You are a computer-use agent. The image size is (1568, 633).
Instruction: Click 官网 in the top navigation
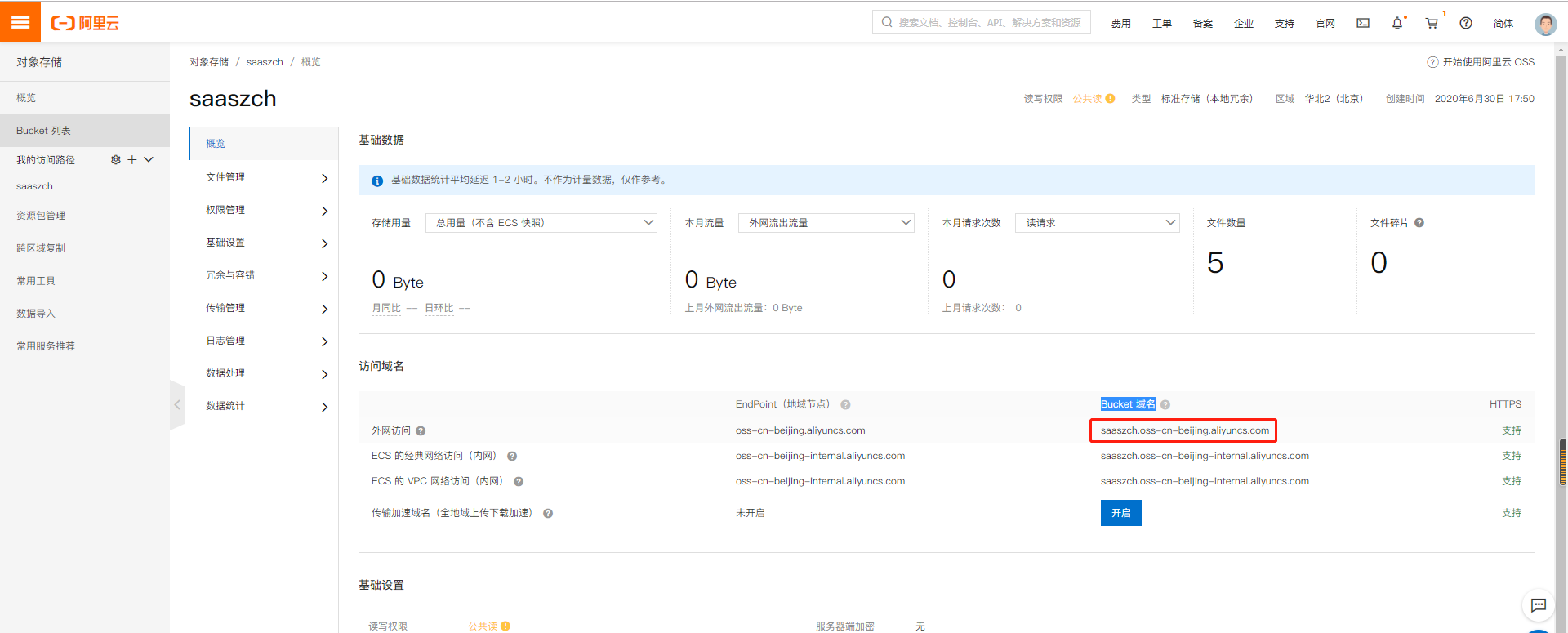pos(1325,24)
